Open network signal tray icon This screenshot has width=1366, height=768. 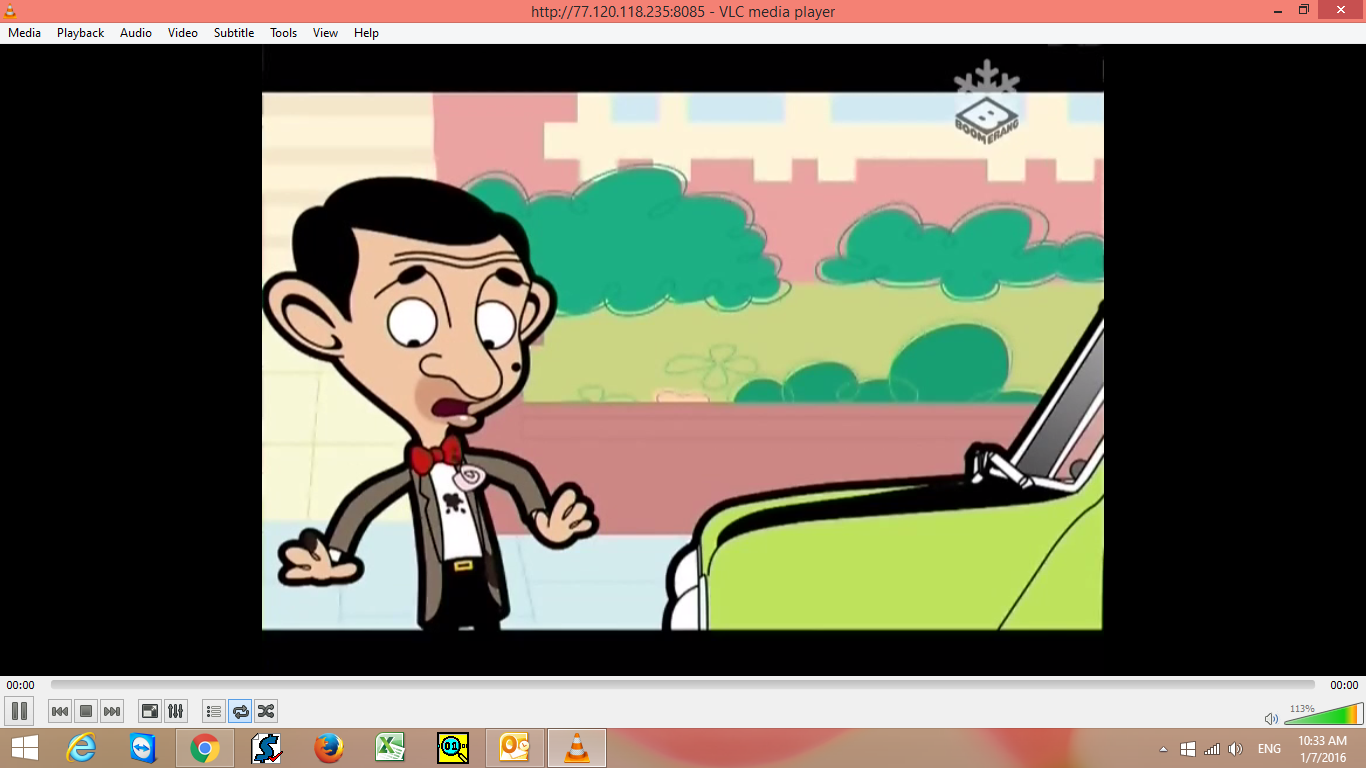(x=1212, y=749)
